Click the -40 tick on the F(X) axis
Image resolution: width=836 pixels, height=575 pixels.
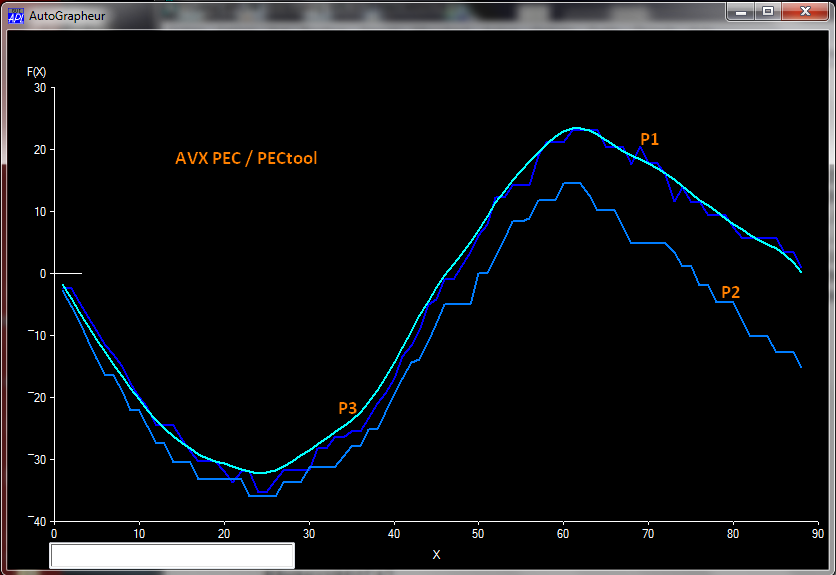38,521
